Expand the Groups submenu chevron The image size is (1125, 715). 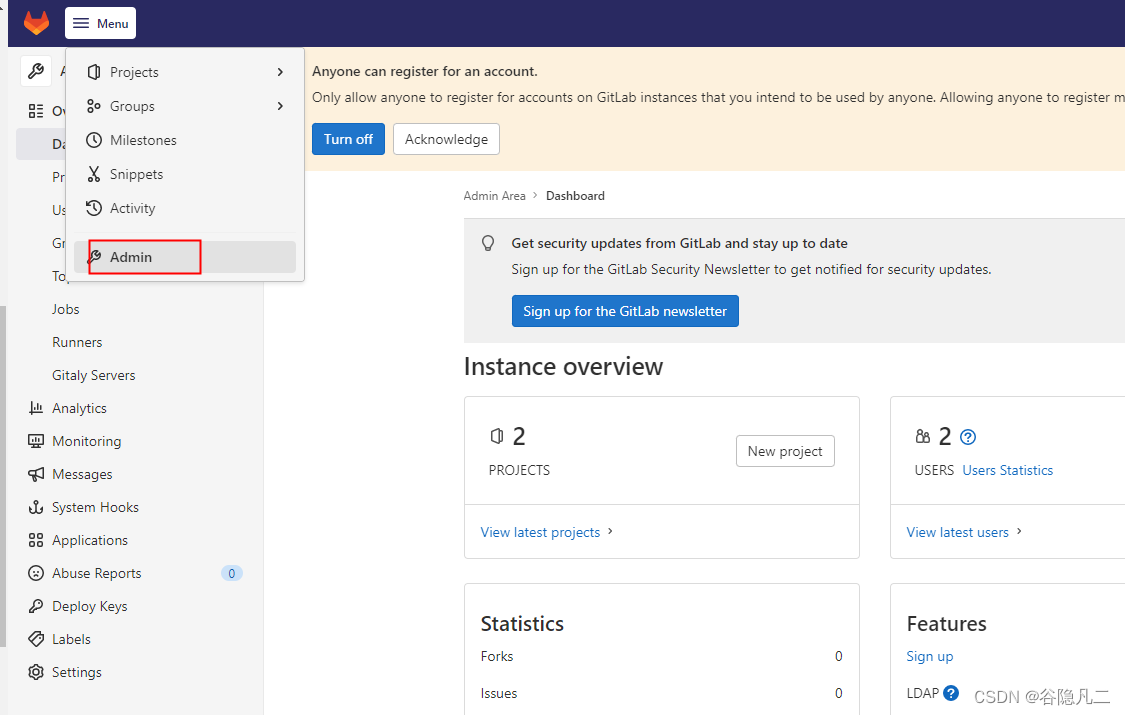point(280,106)
